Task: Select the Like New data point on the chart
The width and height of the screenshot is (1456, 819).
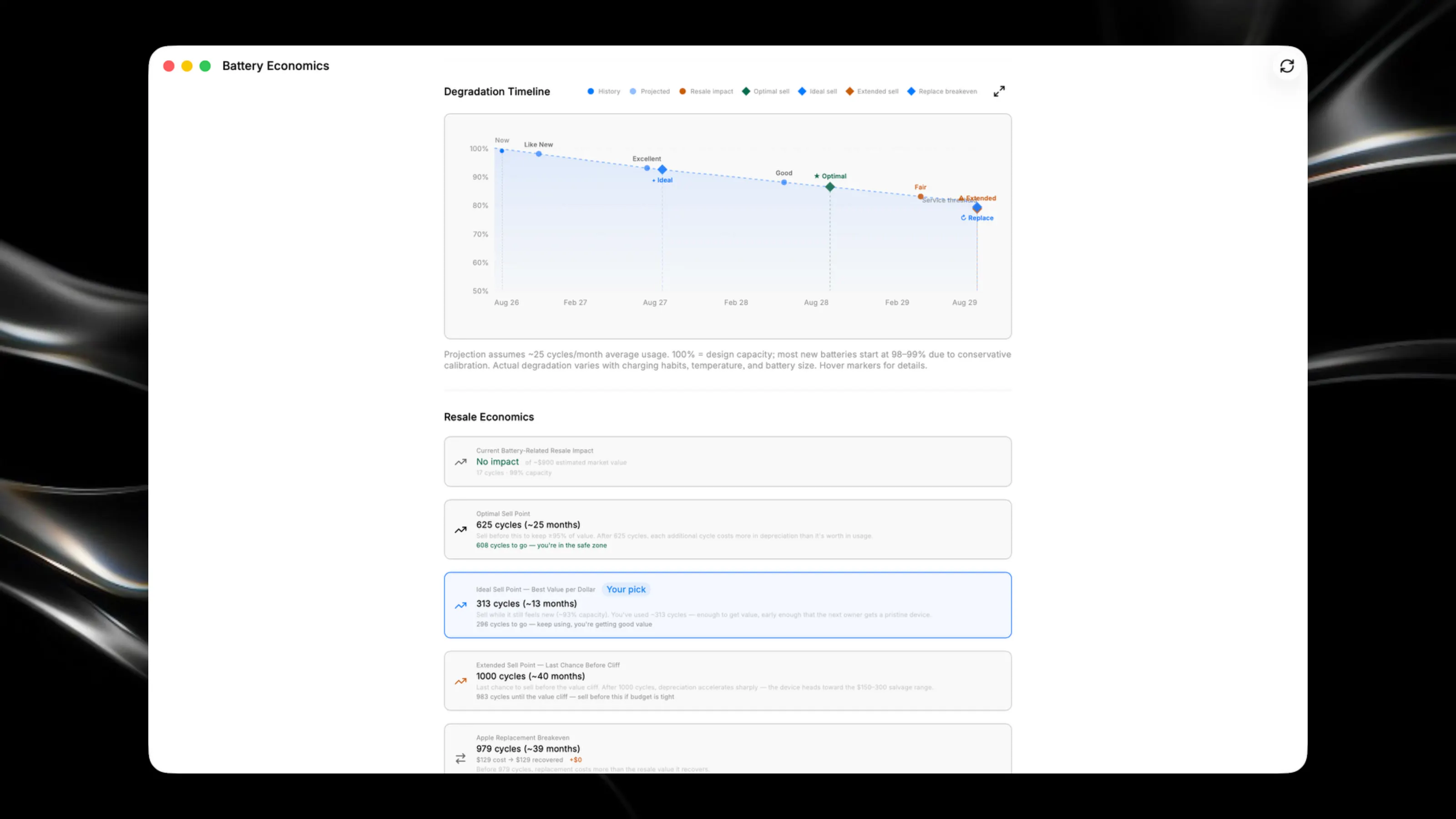Action: (539, 154)
